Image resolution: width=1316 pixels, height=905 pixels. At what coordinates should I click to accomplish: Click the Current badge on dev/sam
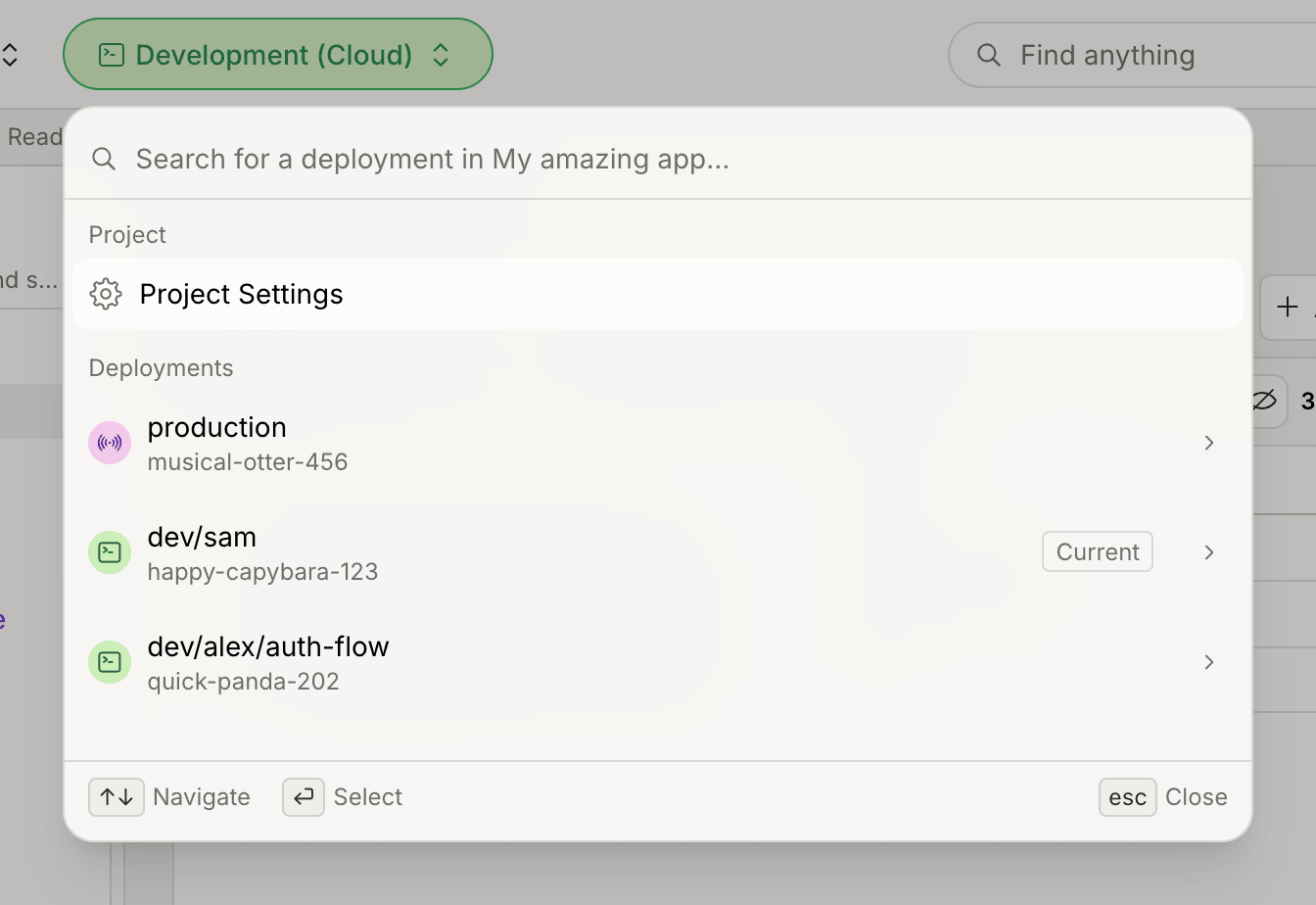[x=1098, y=551]
